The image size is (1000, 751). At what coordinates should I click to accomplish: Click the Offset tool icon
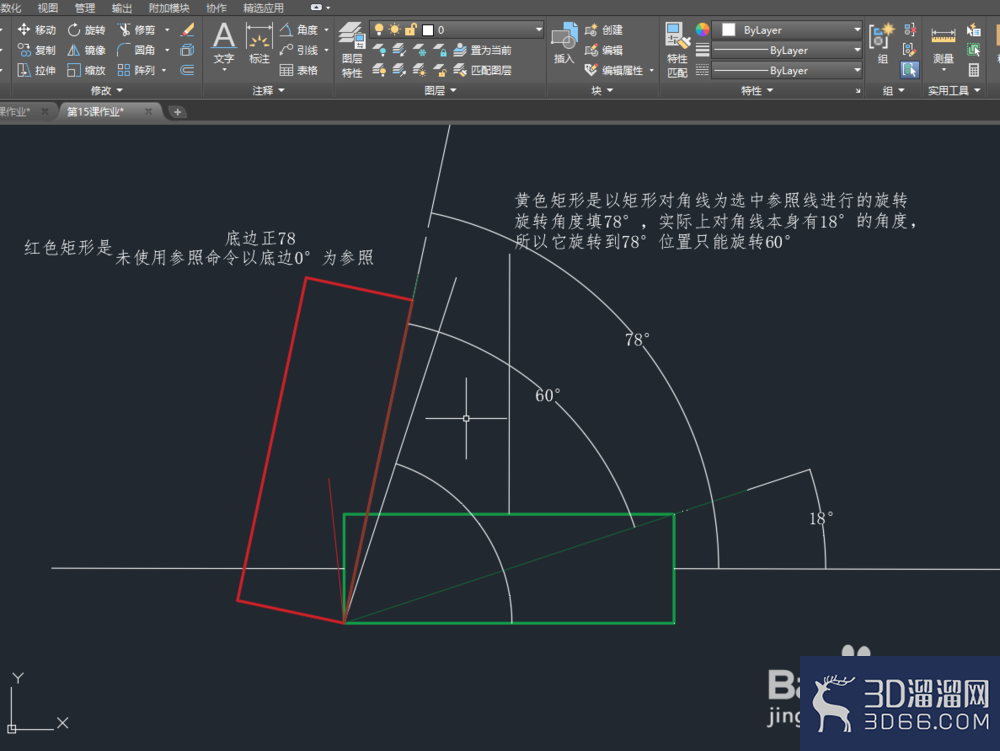(x=188, y=70)
